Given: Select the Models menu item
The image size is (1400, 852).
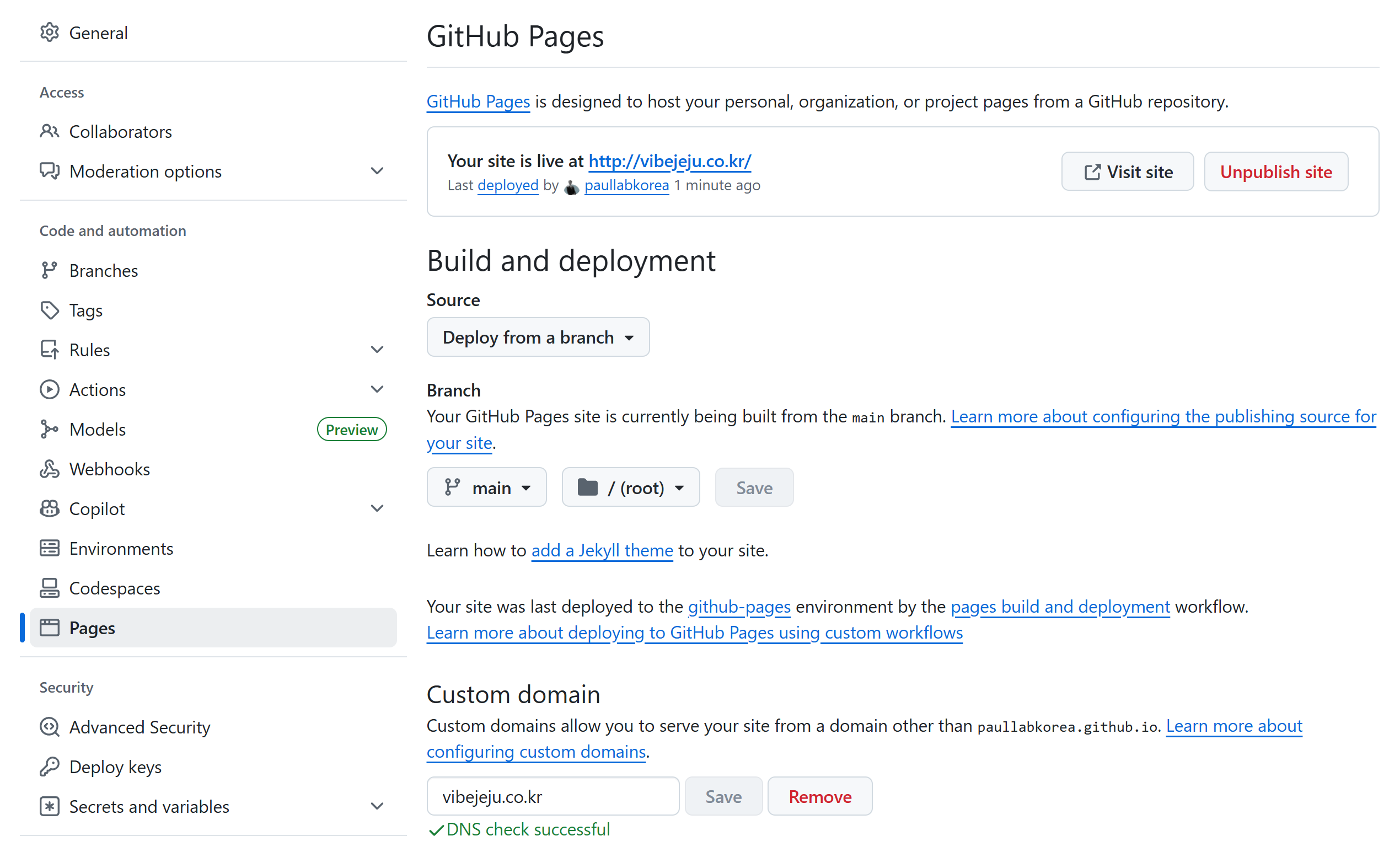Looking at the screenshot, I should pos(97,429).
